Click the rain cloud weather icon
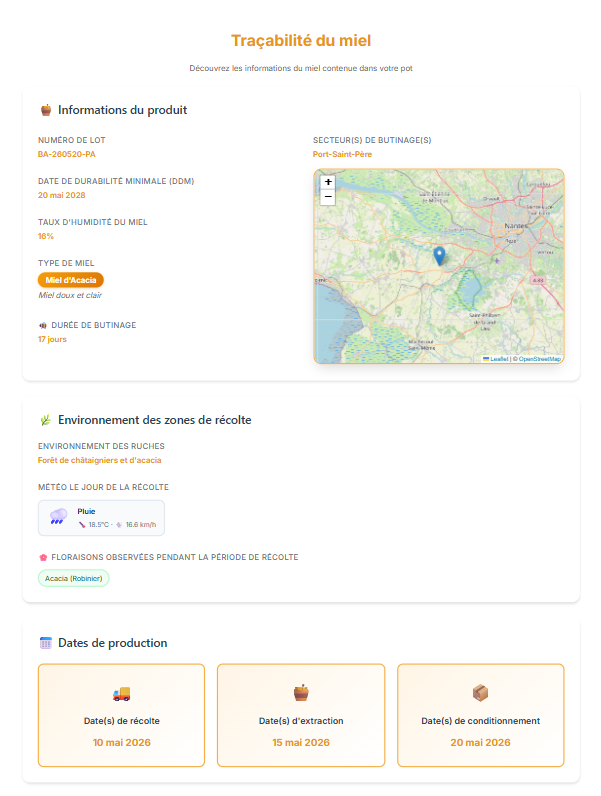The width and height of the screenshot is (601, 796). [58, 517]
